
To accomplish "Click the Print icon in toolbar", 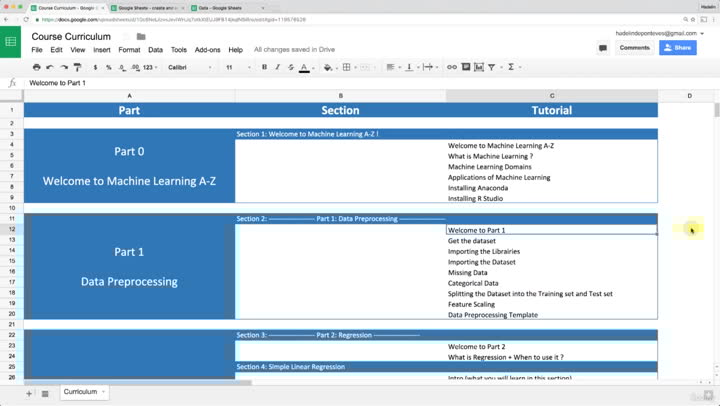I will (x=37, y=67).
